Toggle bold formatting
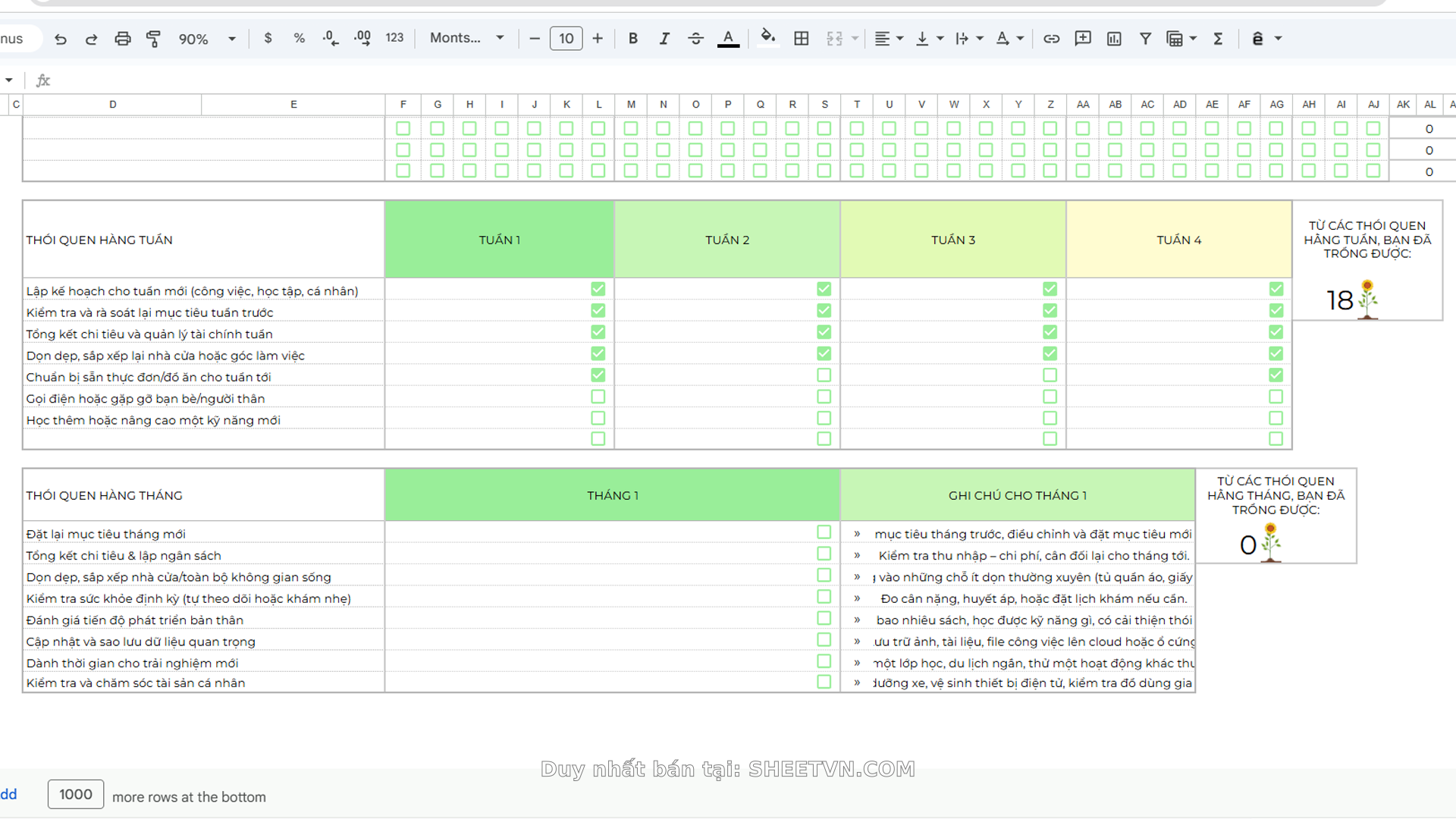The image size is (1456, 819). coord(632,39)
